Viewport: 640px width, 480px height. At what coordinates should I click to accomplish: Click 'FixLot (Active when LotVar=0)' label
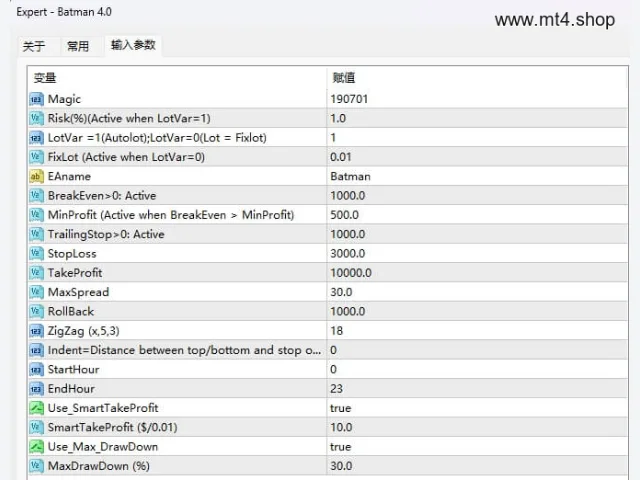126,157
